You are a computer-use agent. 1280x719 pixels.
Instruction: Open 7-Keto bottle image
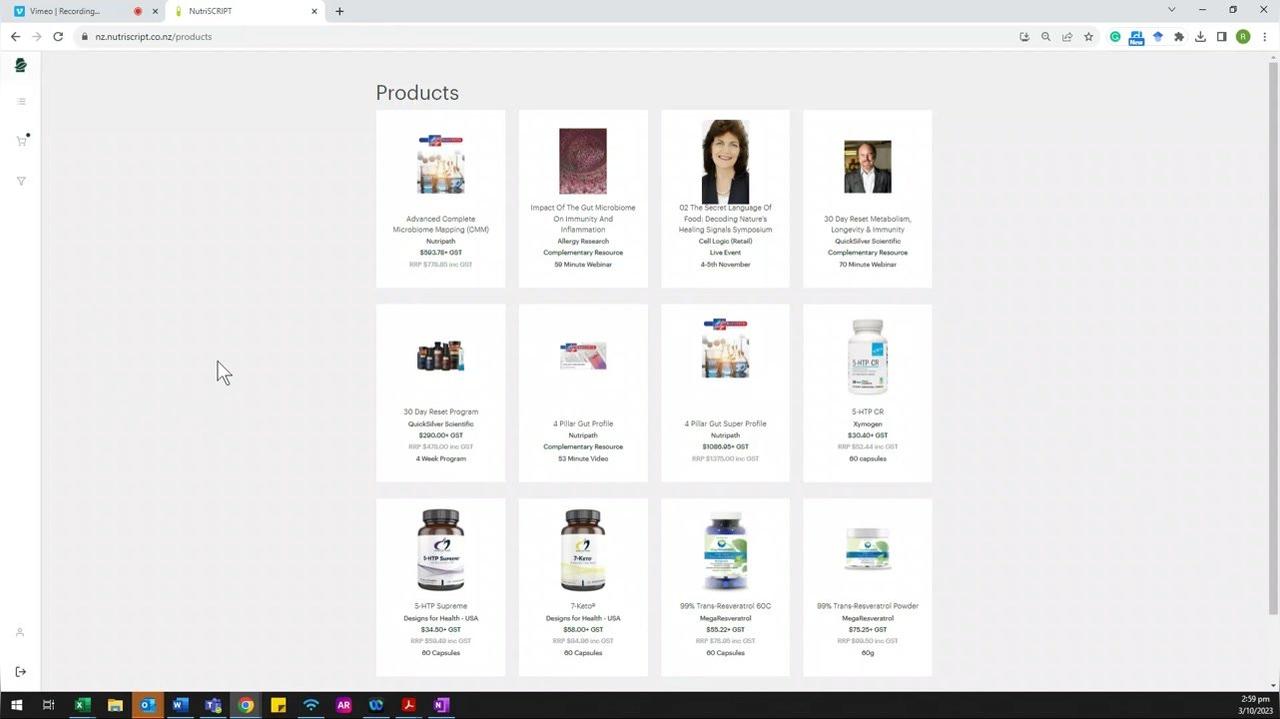[x=583, y=550]
